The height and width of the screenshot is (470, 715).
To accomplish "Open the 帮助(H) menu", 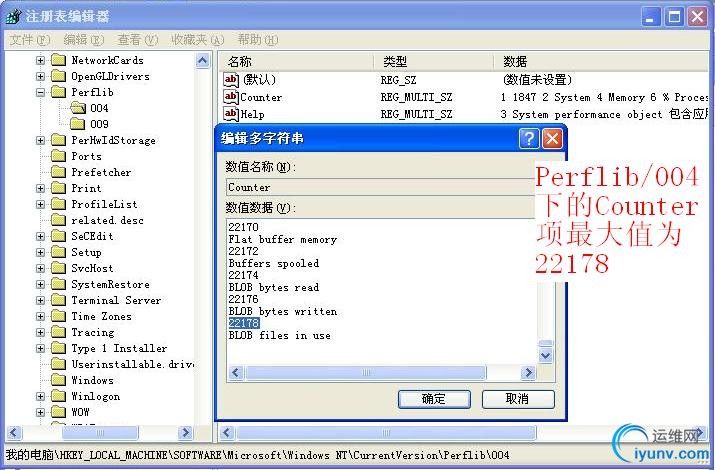I will click(x=258, y=40).
